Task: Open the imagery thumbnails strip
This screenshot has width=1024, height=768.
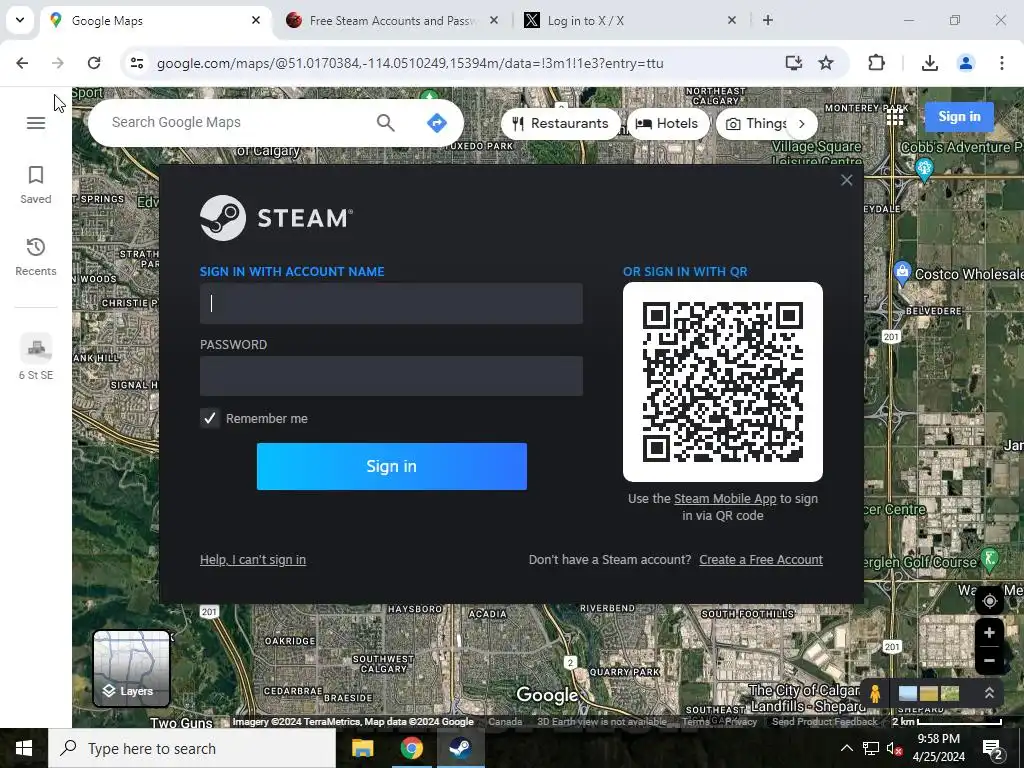Action: point(929,693)
